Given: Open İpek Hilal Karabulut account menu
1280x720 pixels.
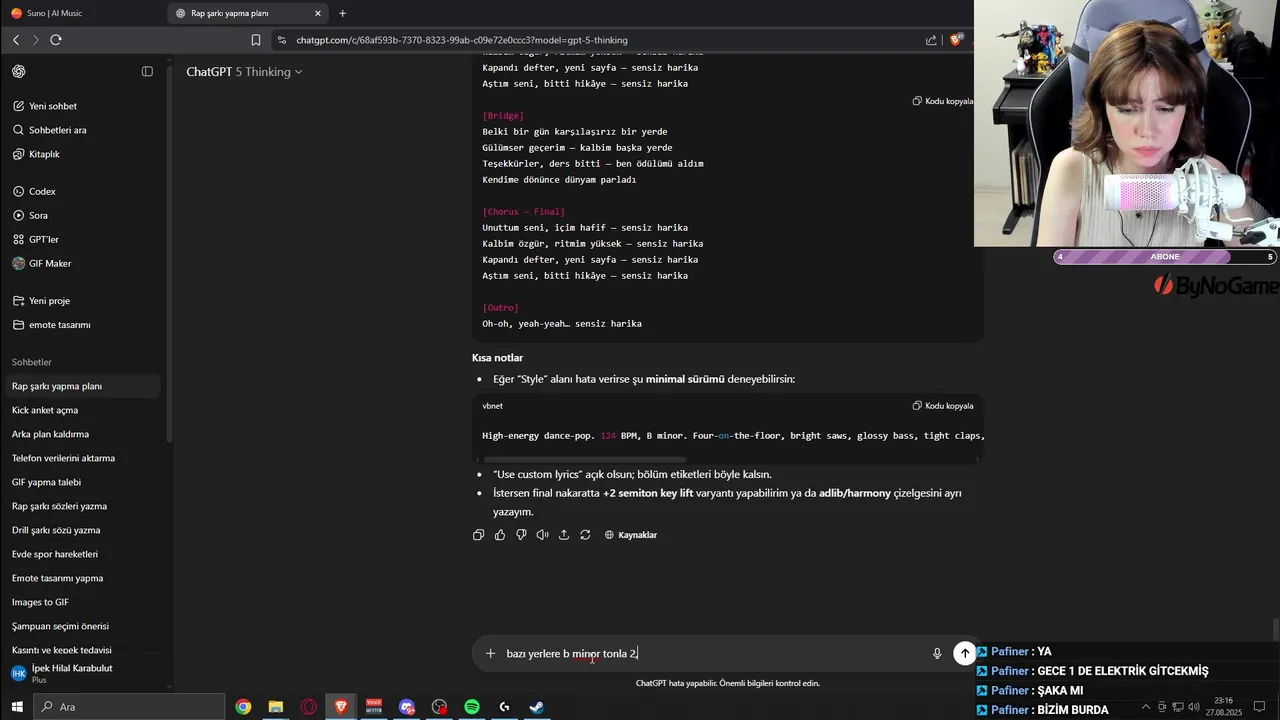Looking at the screenshot, I should click(x=84, y=673).
